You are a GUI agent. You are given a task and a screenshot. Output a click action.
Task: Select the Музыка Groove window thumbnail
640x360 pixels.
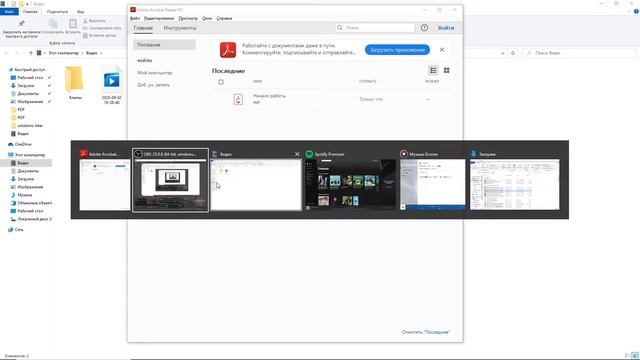pos(433,184)
